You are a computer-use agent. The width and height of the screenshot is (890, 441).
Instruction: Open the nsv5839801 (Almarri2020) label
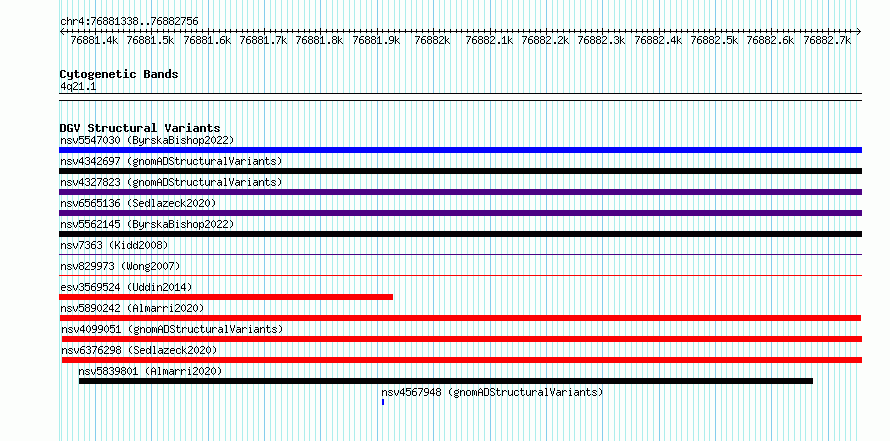(x=150, y=371)
